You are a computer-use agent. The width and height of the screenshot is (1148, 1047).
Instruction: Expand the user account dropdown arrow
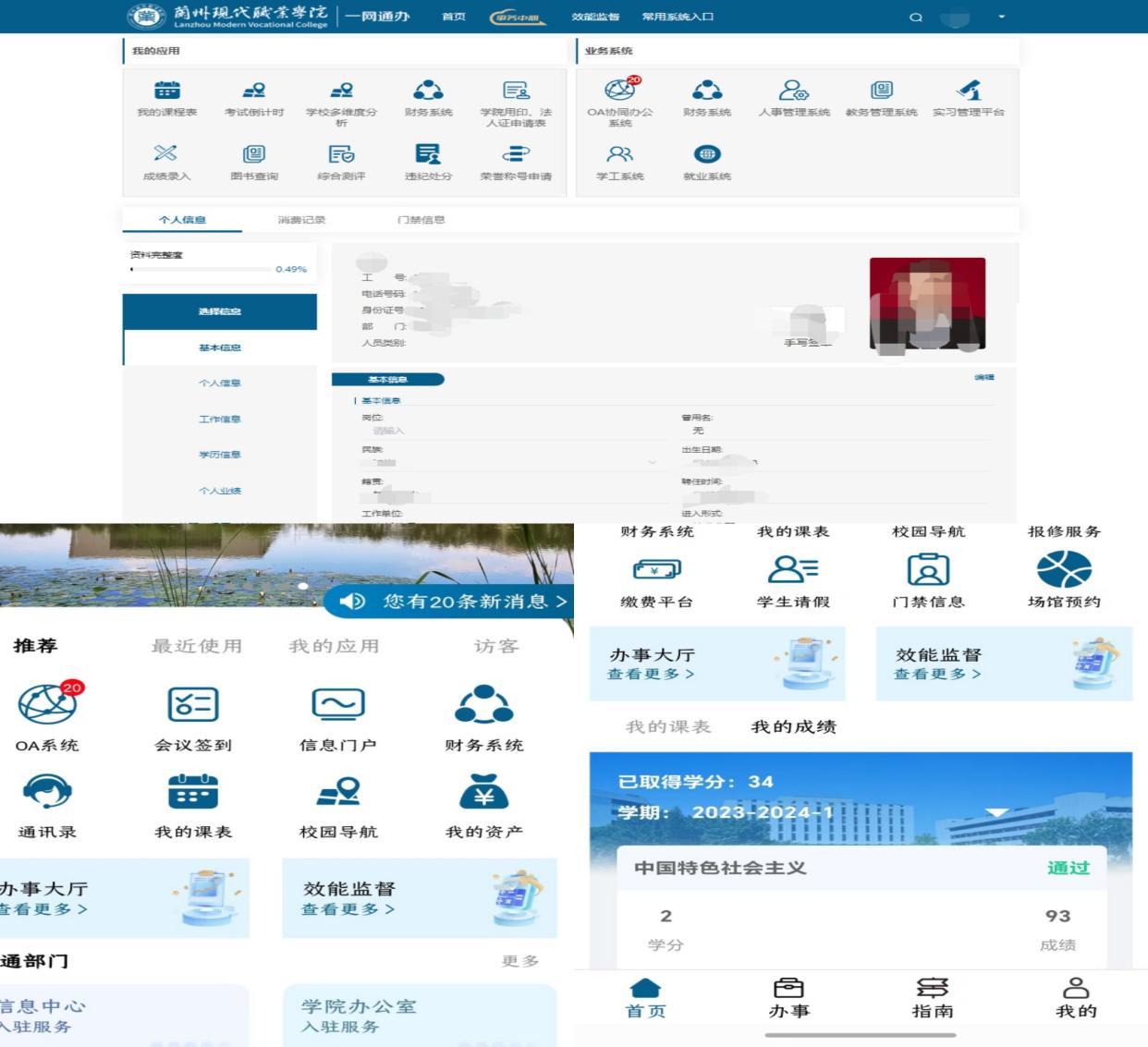(1001, 17)
